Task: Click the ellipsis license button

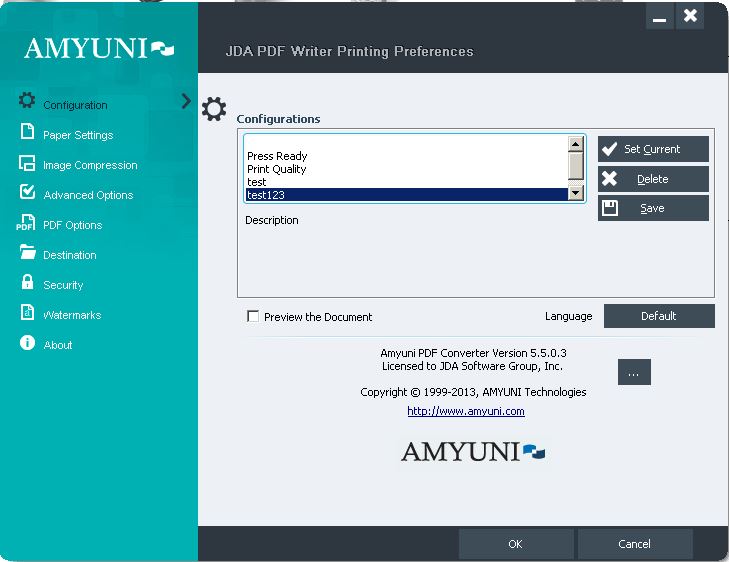Action: (634, 372)
